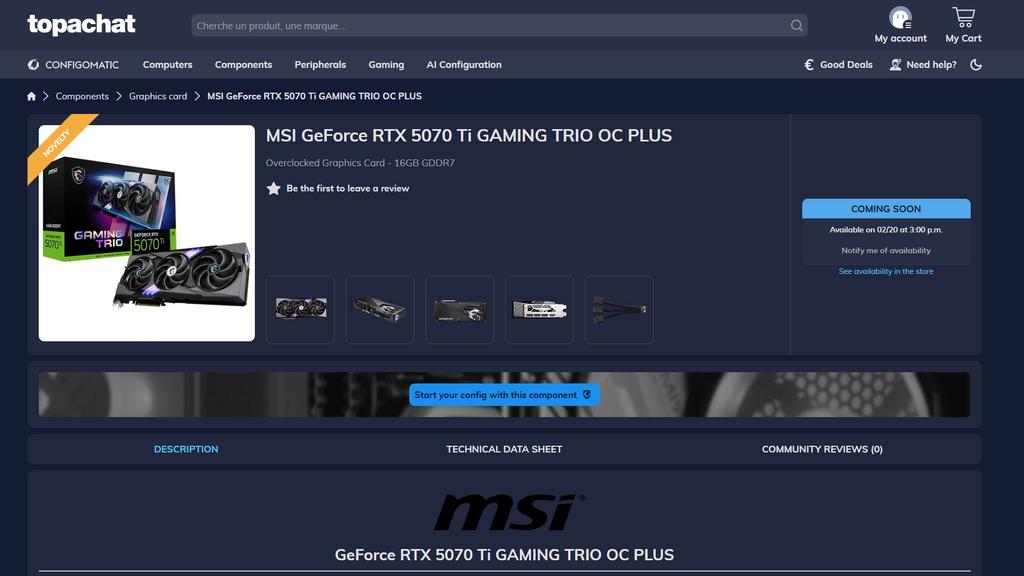The height and width of the screenshot is (576, 1024).
Task: Open My account avatar icon
Action: (900, 18)
